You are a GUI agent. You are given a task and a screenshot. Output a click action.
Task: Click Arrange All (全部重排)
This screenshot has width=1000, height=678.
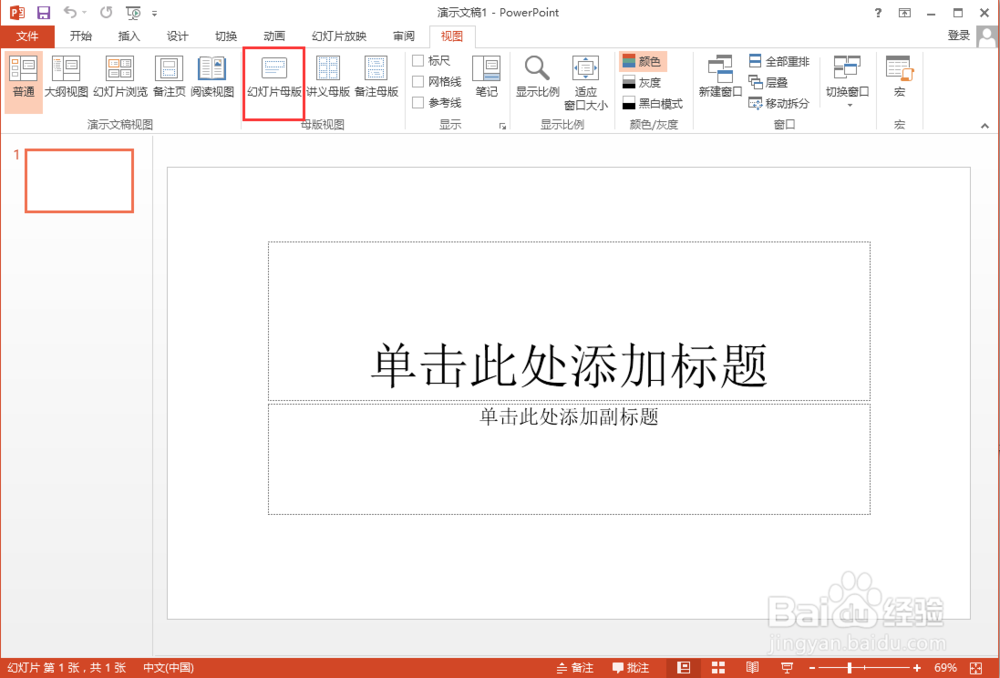779,61
